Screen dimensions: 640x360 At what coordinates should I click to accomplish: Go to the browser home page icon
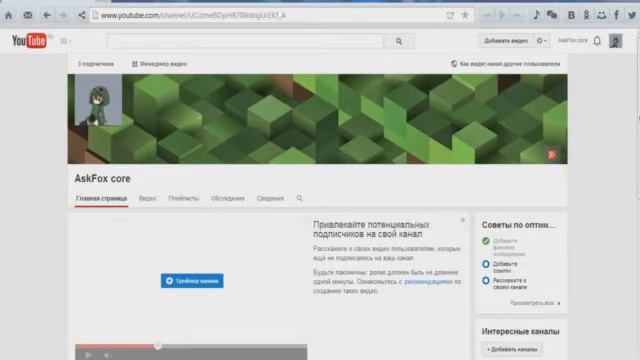pos(9,16)
